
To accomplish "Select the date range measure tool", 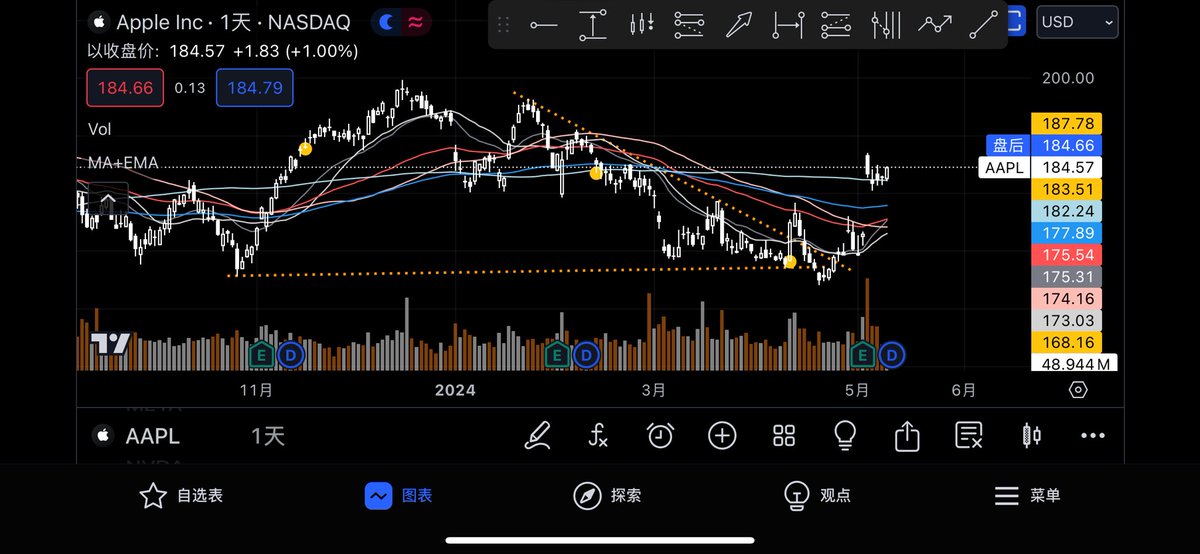I will (788, 24).
